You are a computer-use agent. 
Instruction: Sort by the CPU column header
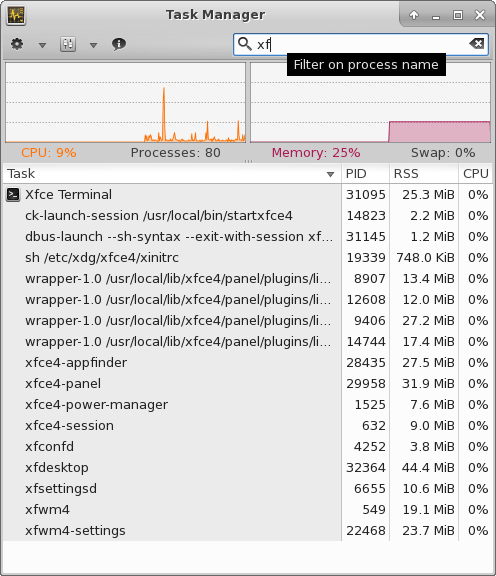[x=476, y=174]
